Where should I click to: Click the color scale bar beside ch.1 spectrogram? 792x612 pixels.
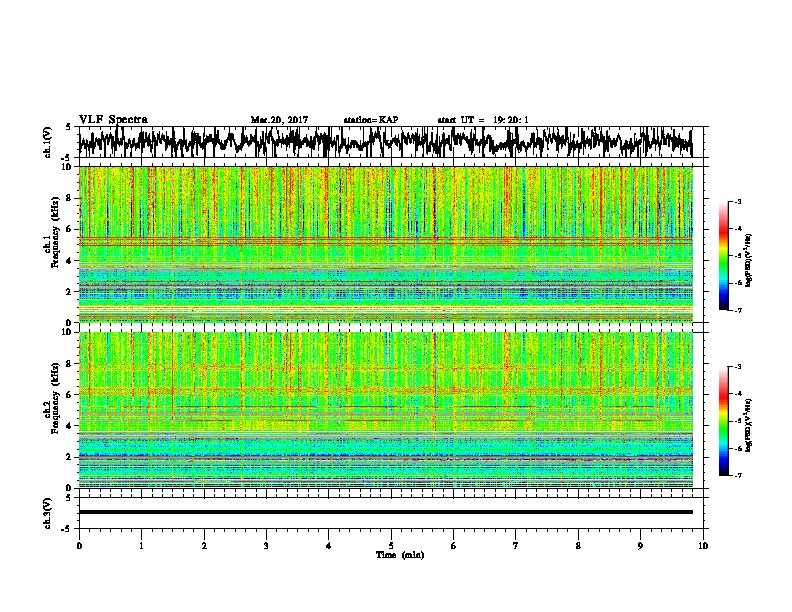(x=723, y=256)
